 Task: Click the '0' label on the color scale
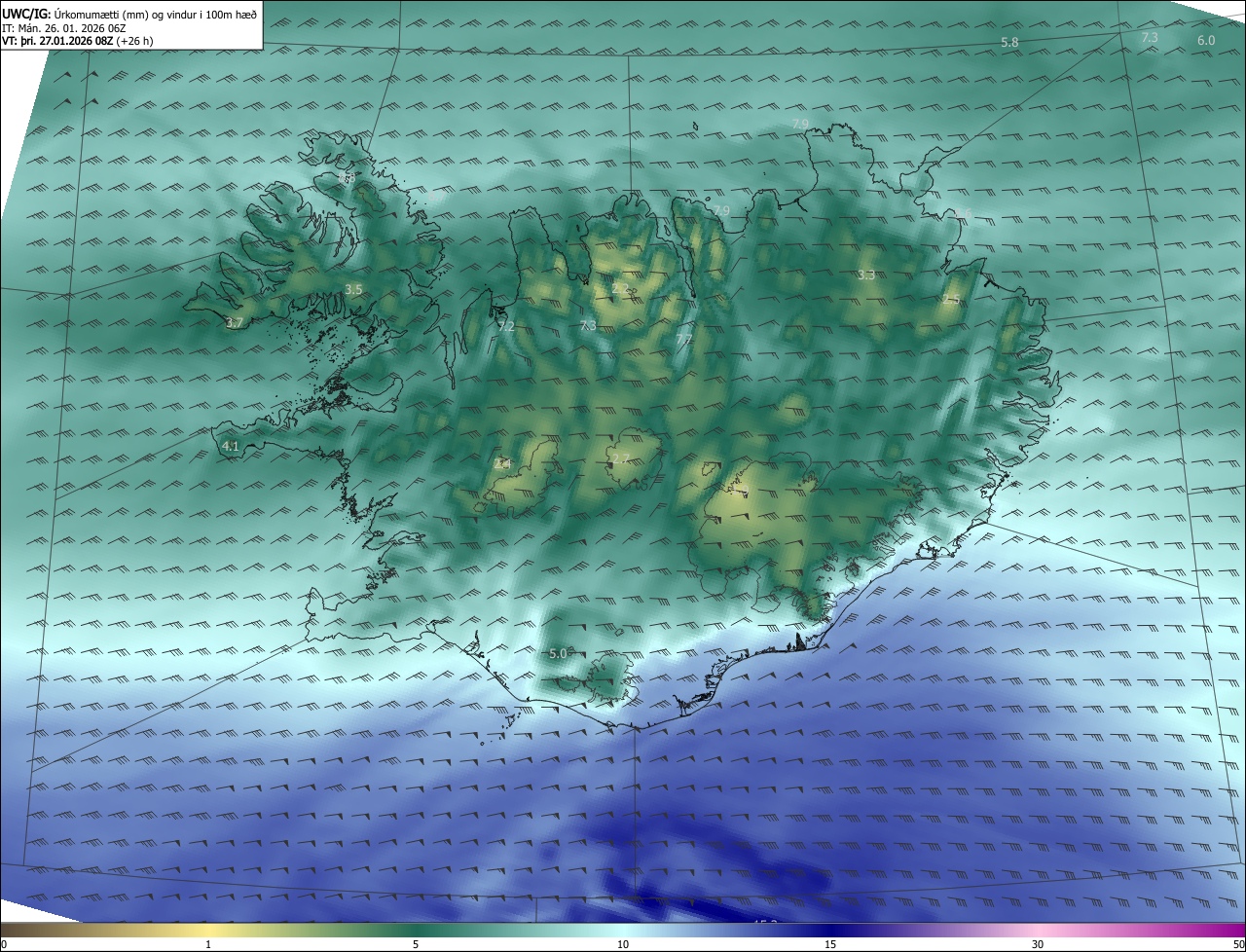pyautogui.click(x=4, y=944)
